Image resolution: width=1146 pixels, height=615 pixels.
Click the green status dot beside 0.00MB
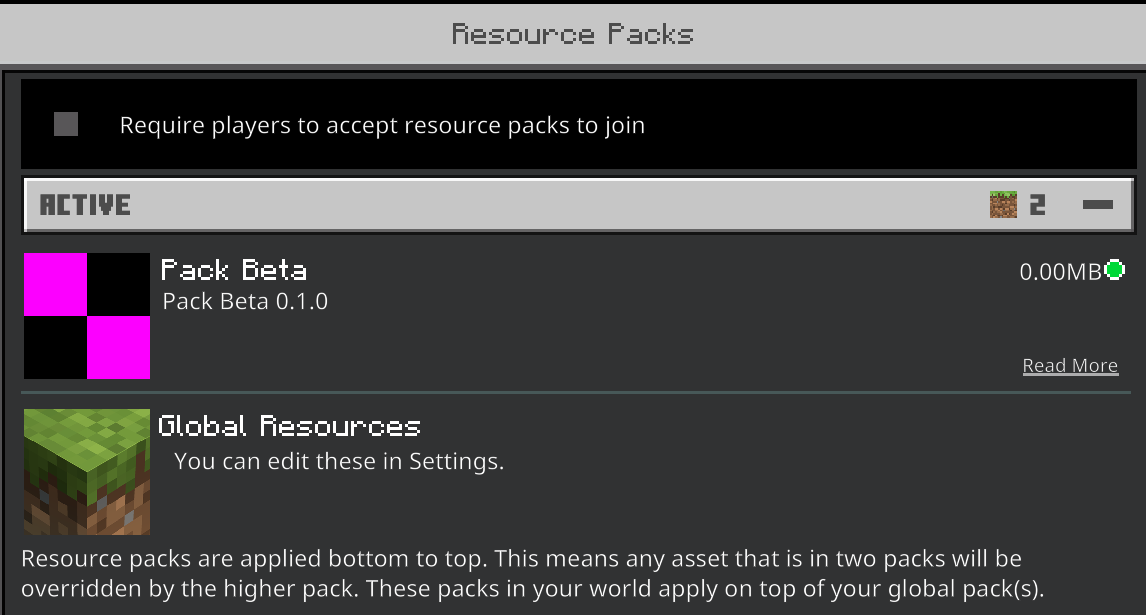[1114, 270]
